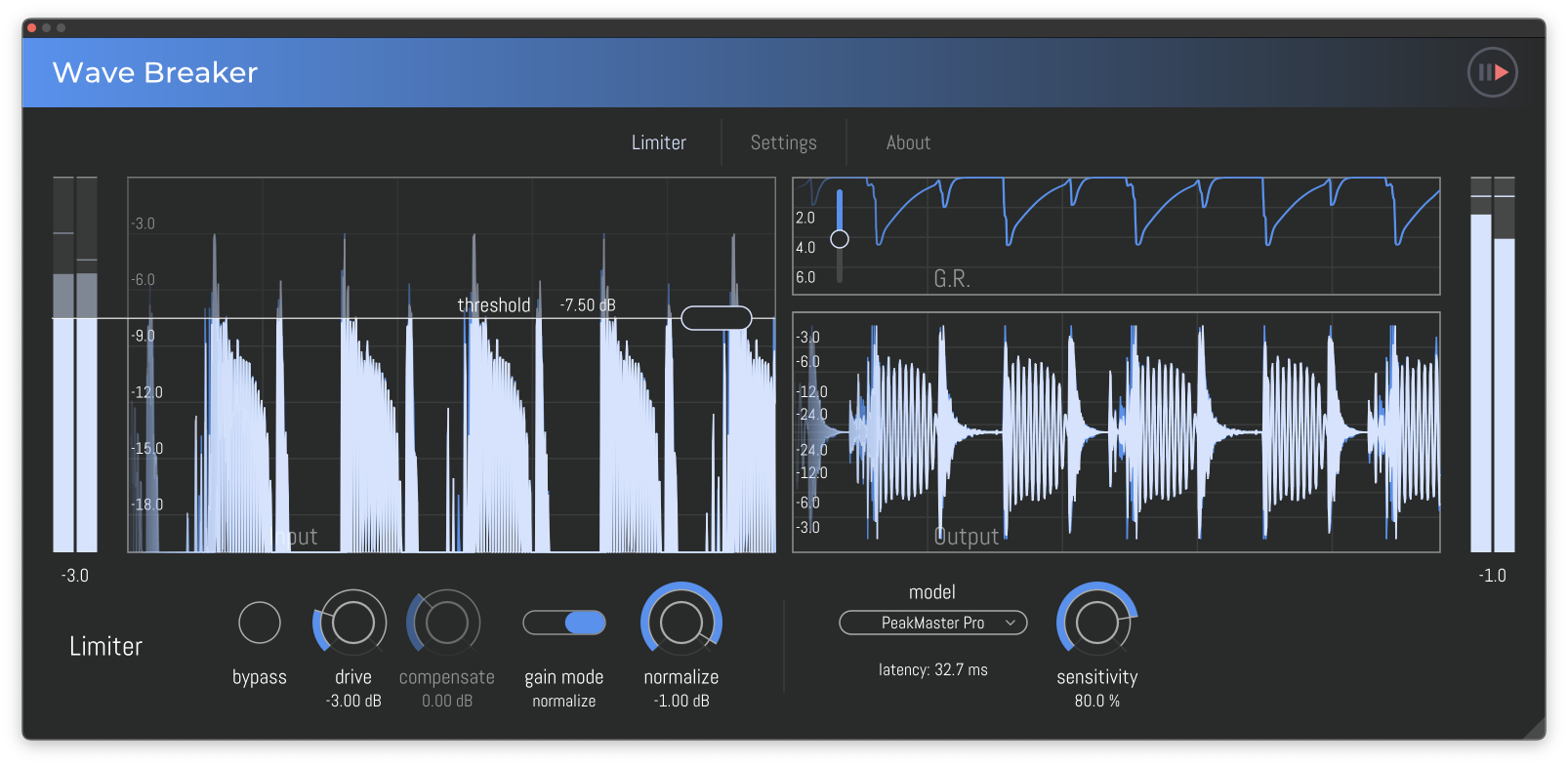
Task: Switch to the Settings tab
Action: [x=783, y=142]
